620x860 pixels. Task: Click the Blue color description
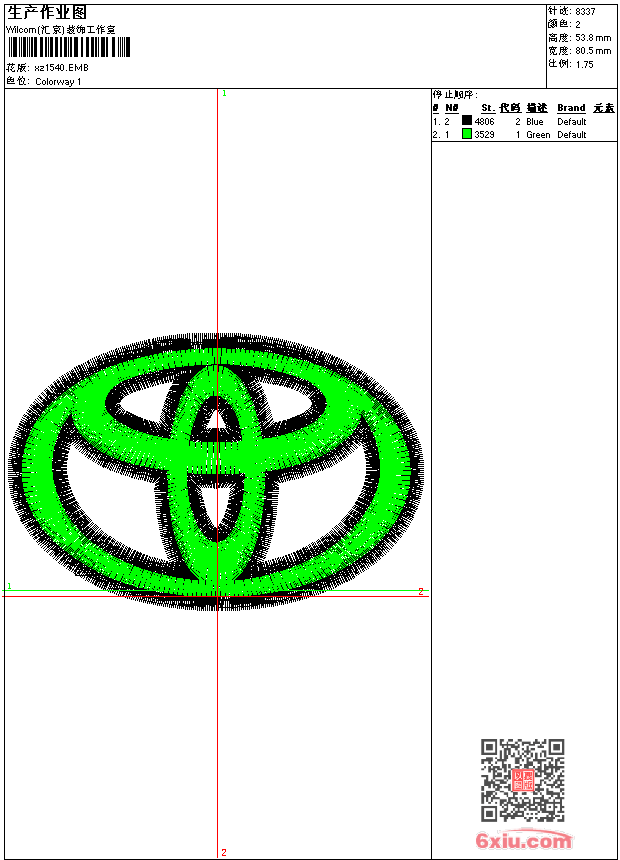click(x=534, y=122)
